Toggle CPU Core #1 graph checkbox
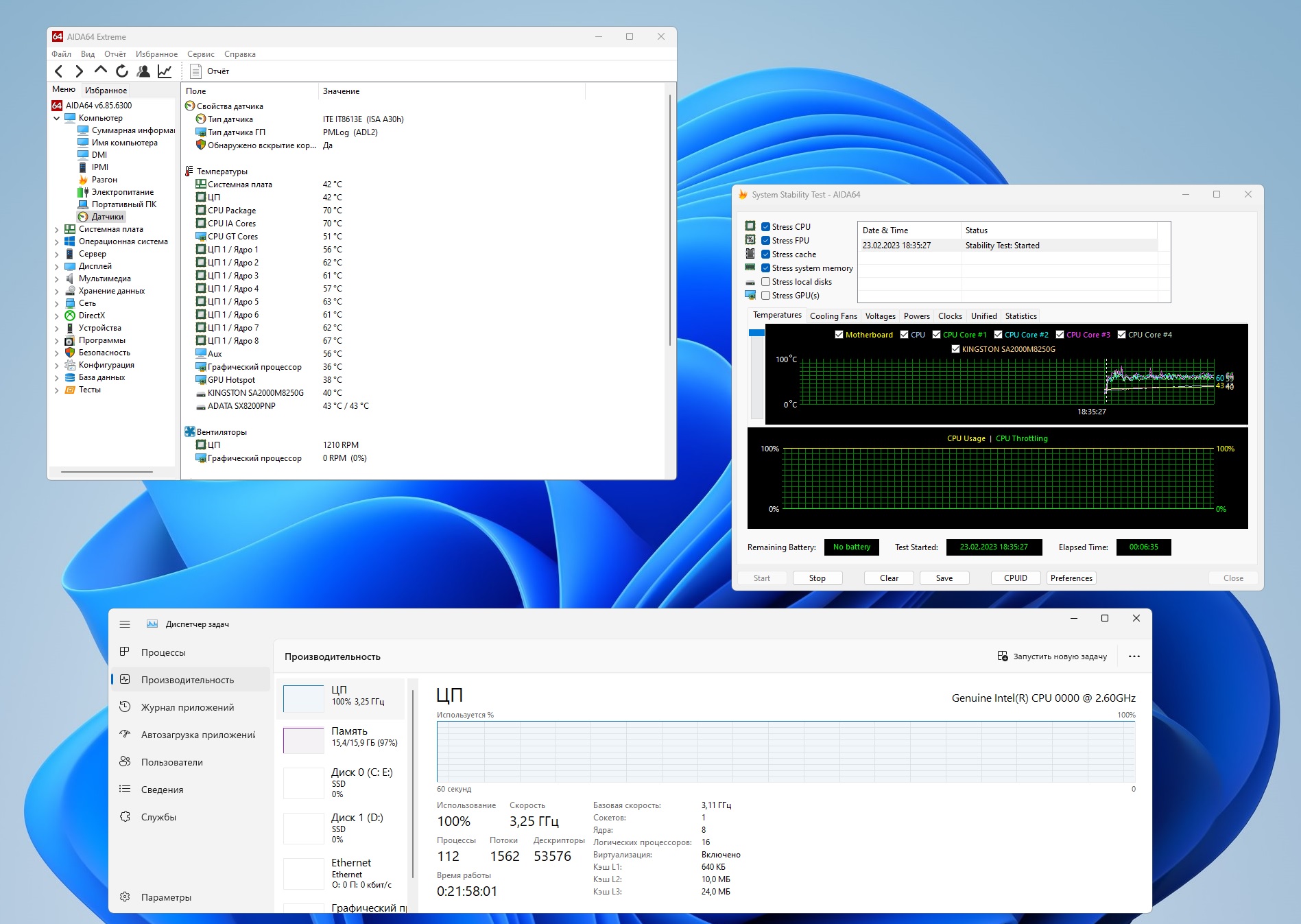 coord(936,335)
